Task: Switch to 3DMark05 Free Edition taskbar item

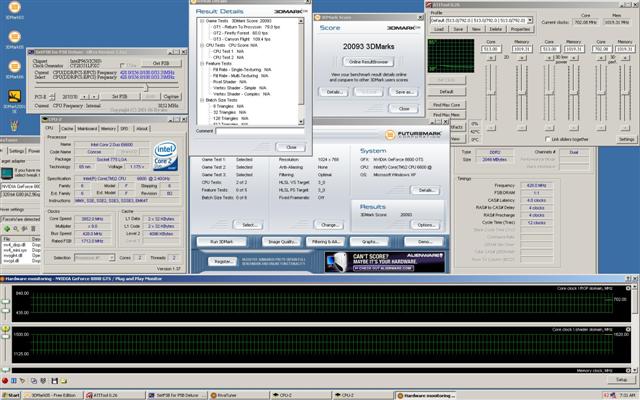Action: pos(52,395)
